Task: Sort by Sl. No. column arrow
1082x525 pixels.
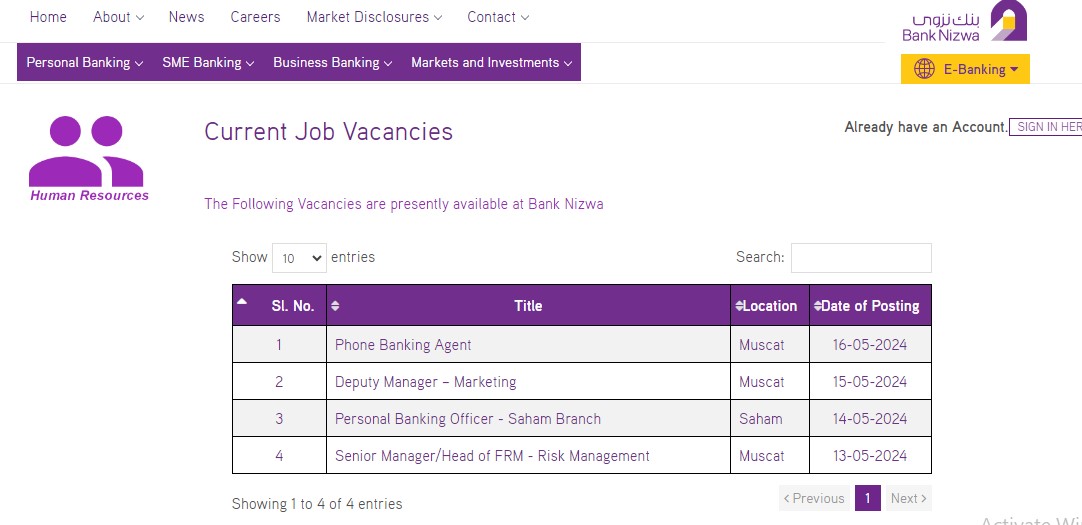Action: coord(242,301)
